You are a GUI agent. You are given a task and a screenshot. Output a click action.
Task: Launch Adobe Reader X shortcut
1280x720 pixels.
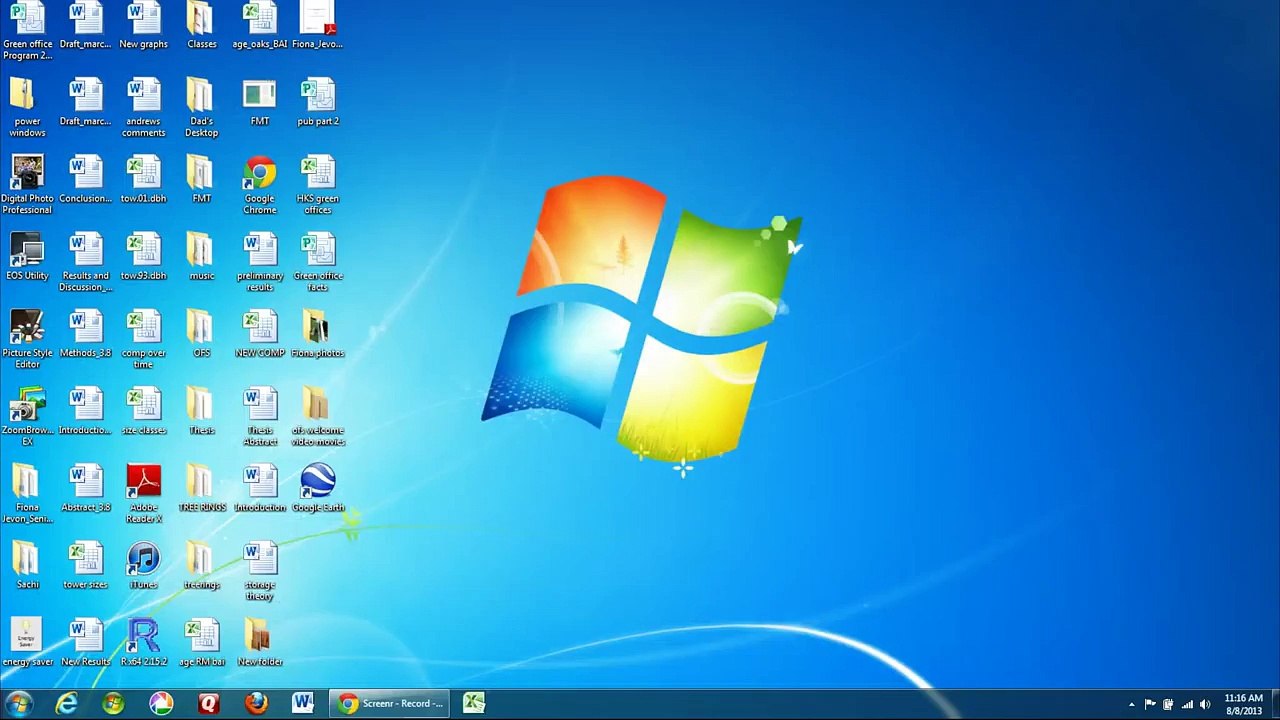(143, 493)
